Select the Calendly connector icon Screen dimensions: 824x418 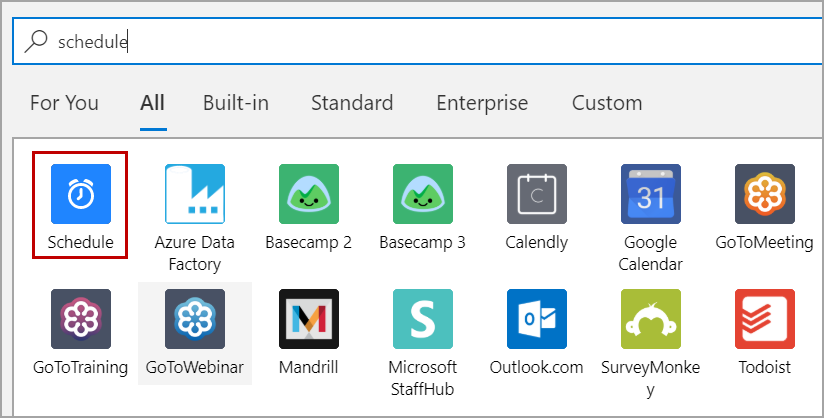[x=536, y=195]
